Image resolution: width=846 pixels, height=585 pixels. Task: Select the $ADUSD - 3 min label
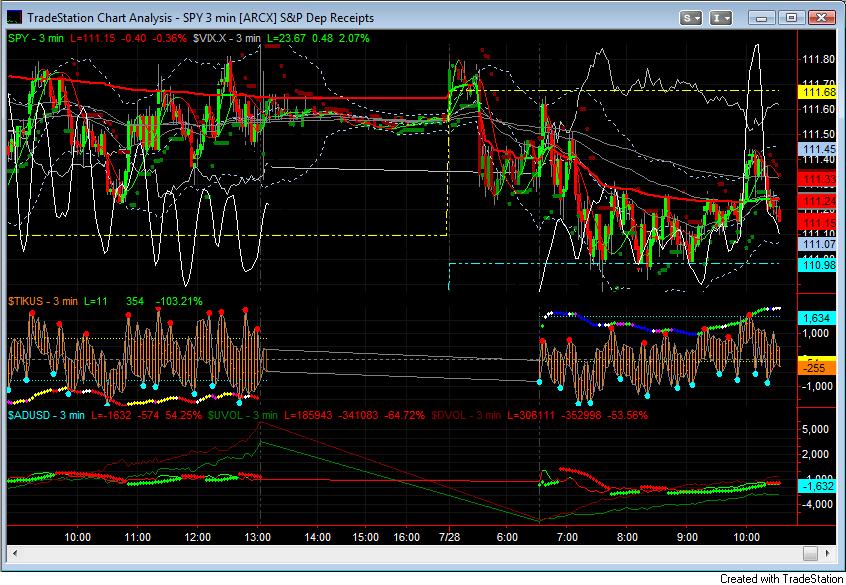(x=46, y=415)
